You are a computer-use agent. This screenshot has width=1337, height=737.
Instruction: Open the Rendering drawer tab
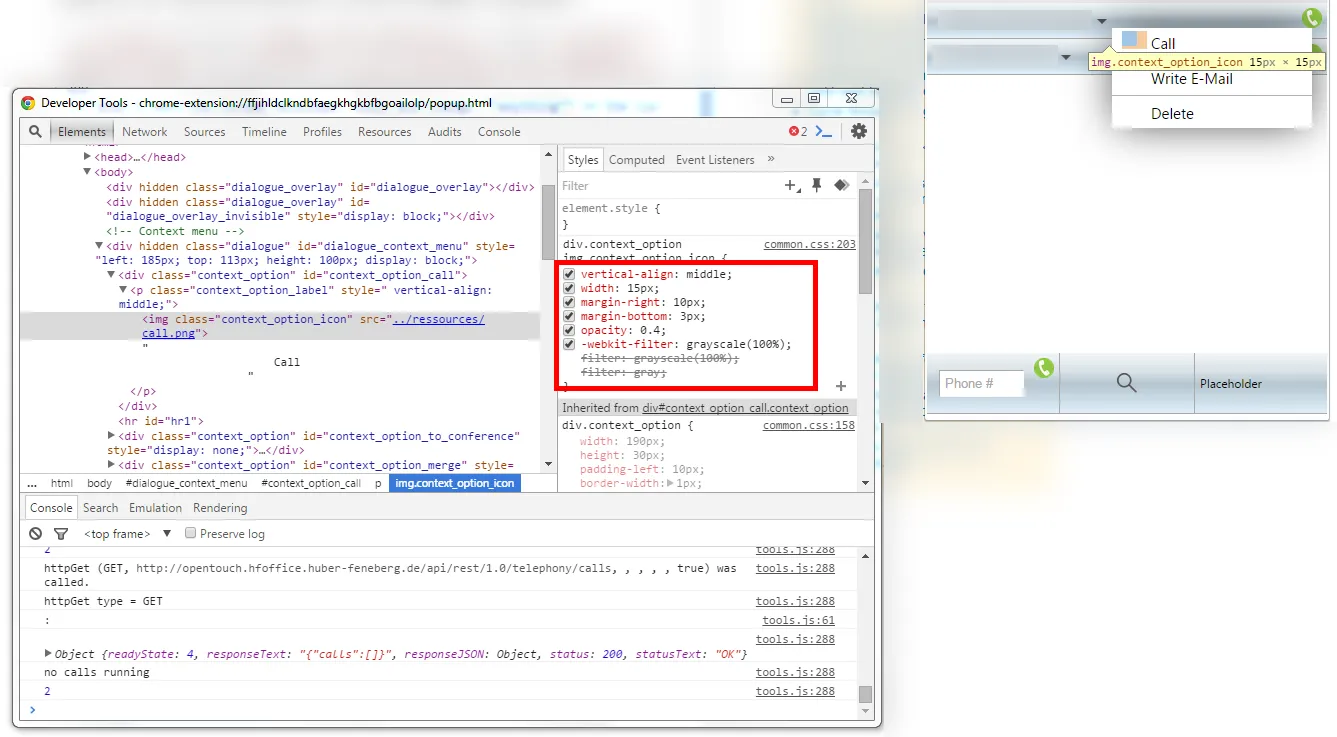[x=220, y=508]
